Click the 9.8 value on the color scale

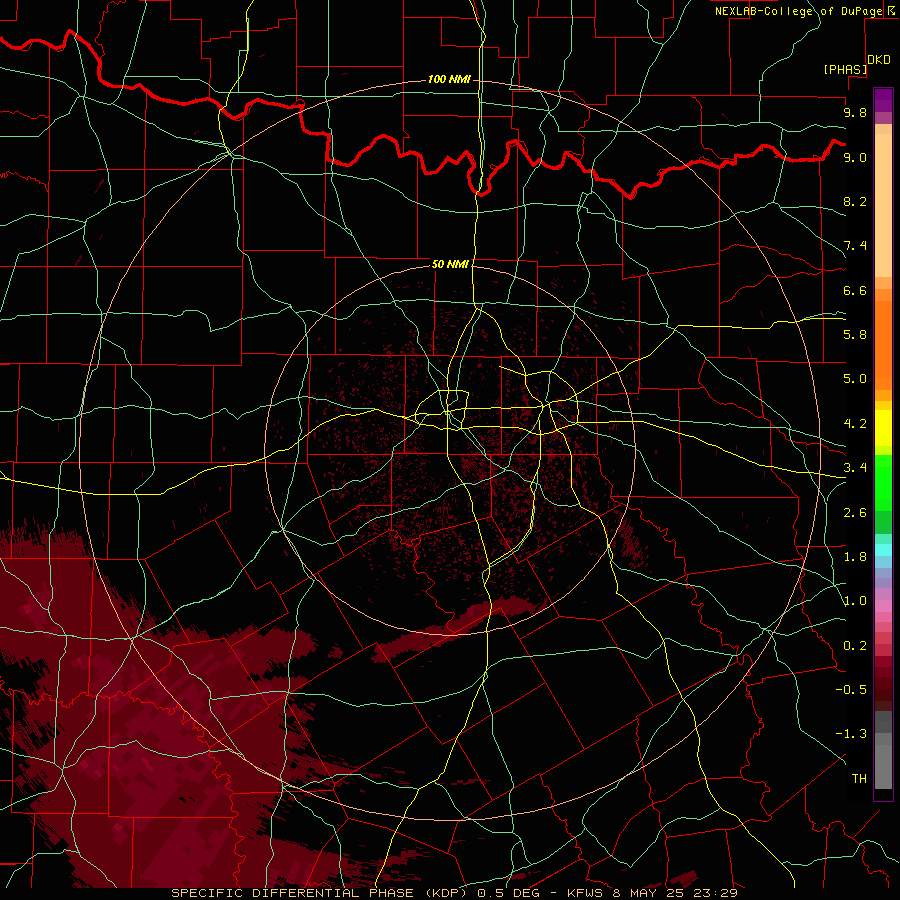pos(855,112)
